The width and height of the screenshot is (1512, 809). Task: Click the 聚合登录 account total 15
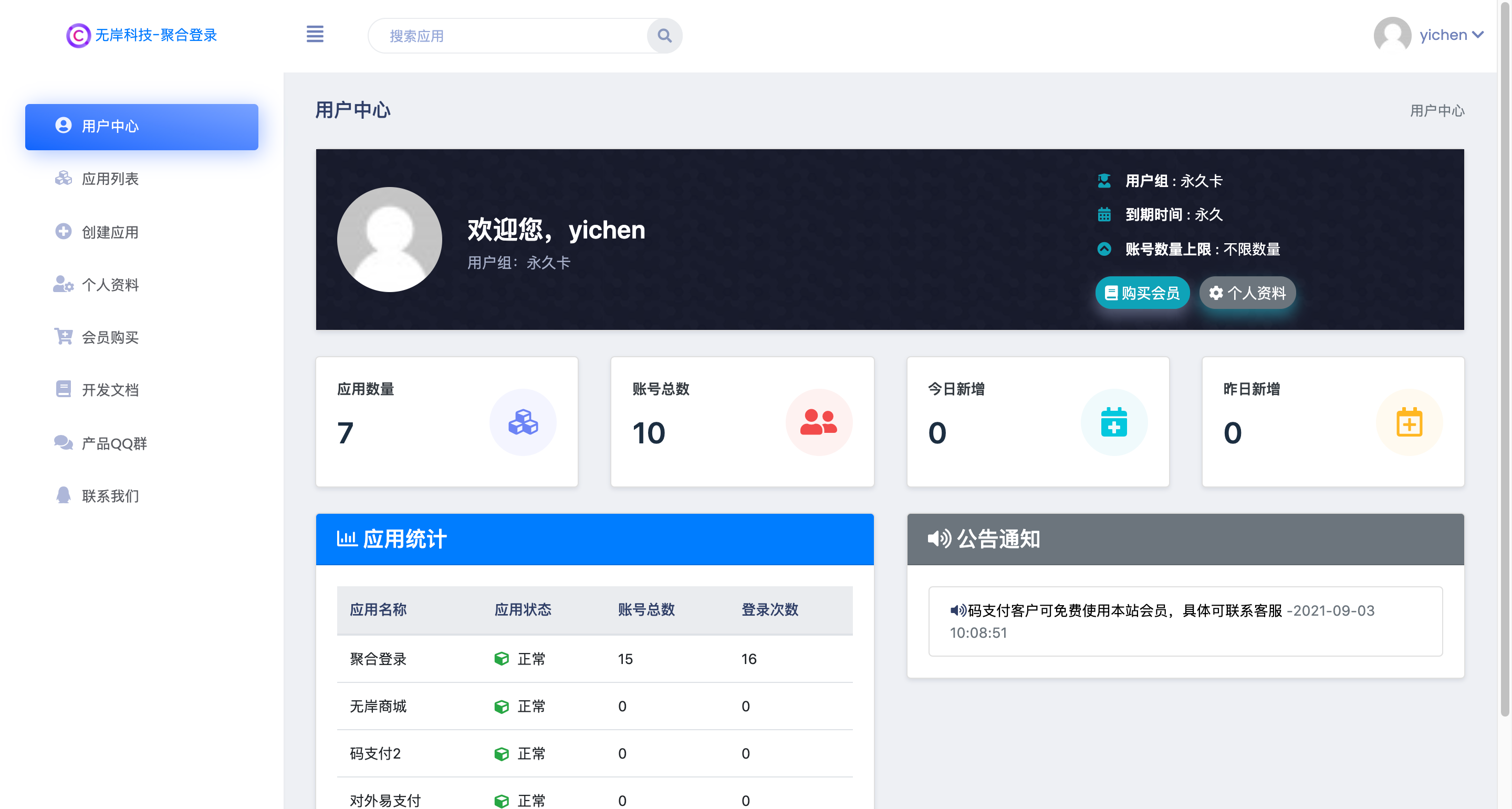click(x=625, y=659)
